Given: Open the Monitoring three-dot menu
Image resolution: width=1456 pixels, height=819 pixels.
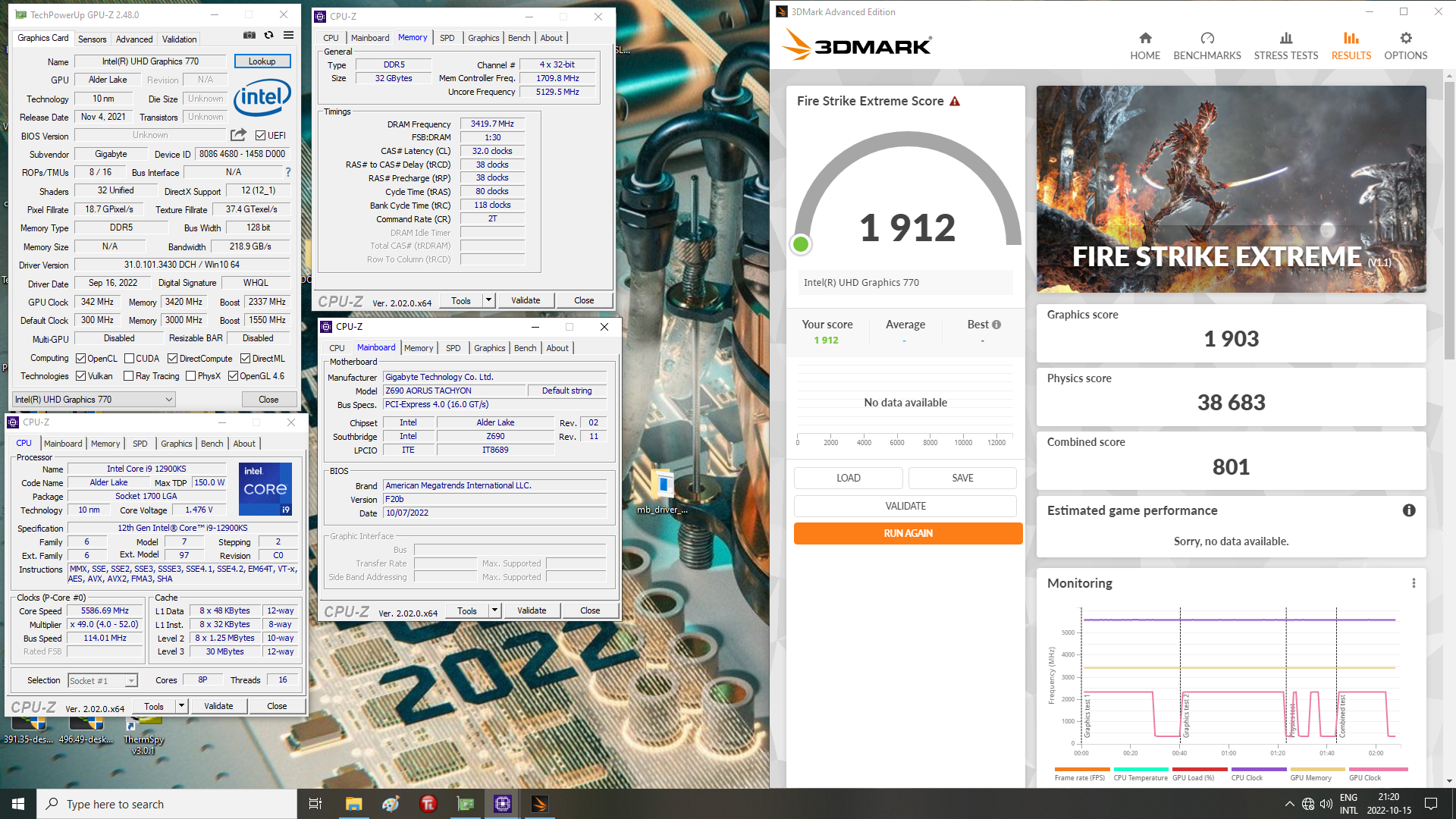Looking at the screenshot, I should click(1414, 583).
